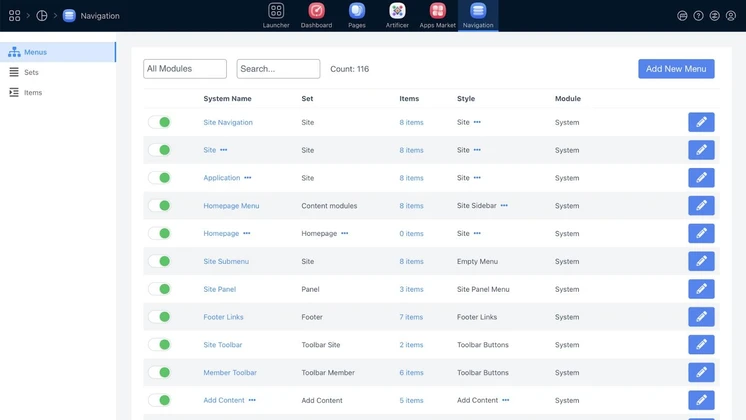The width and height of the screenshot is (746, 420).
Task: Click the pencil edit icon for Site Navigation
Action: (701, 122)
